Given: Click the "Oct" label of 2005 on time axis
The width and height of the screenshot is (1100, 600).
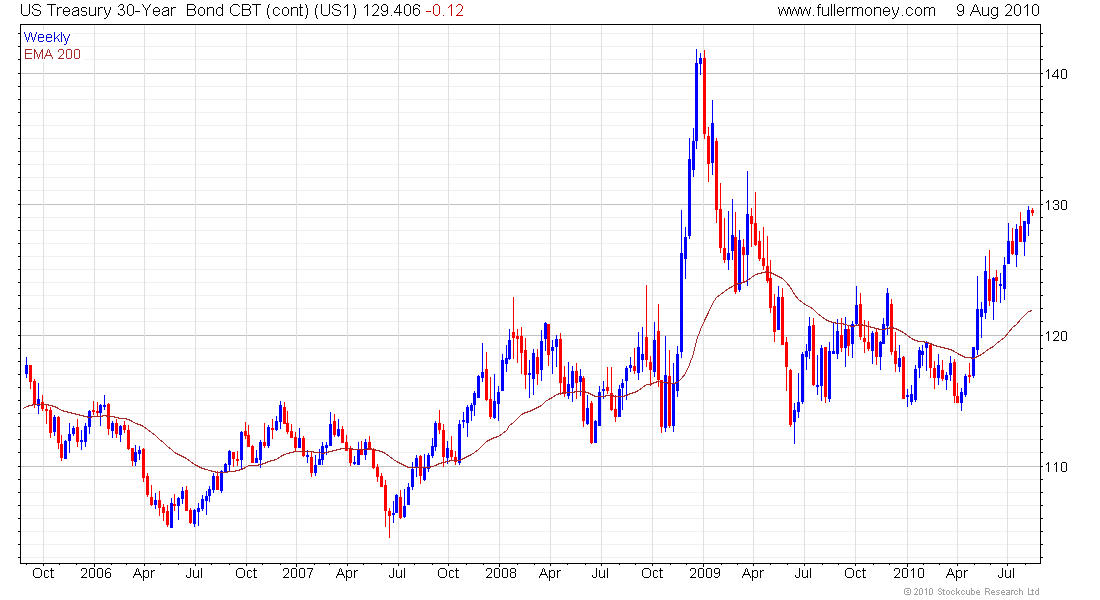Looking at the screenshot, I should pyautogui.click(x=43, y=573).
